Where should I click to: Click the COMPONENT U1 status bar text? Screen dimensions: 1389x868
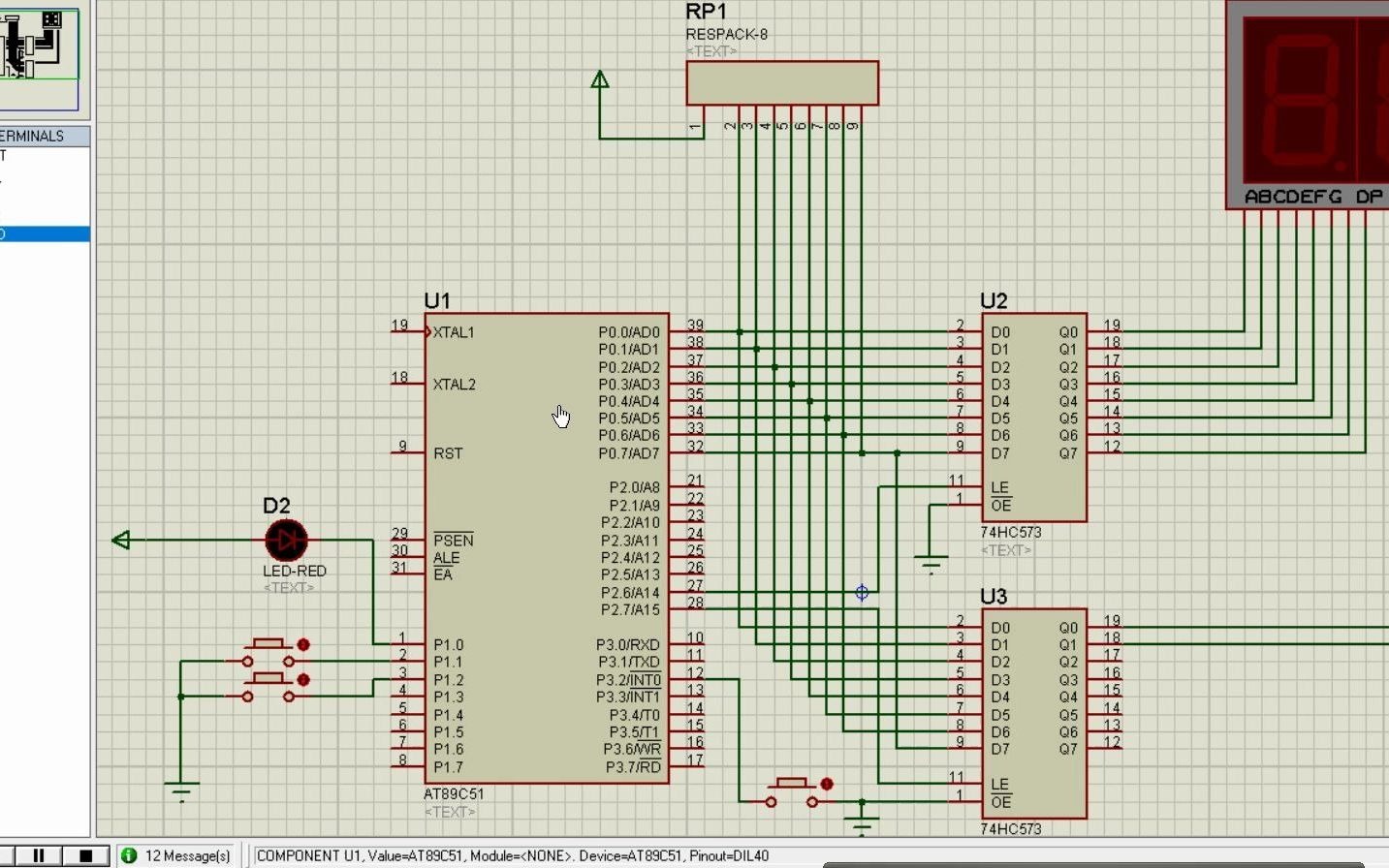(x=513, y=856)
